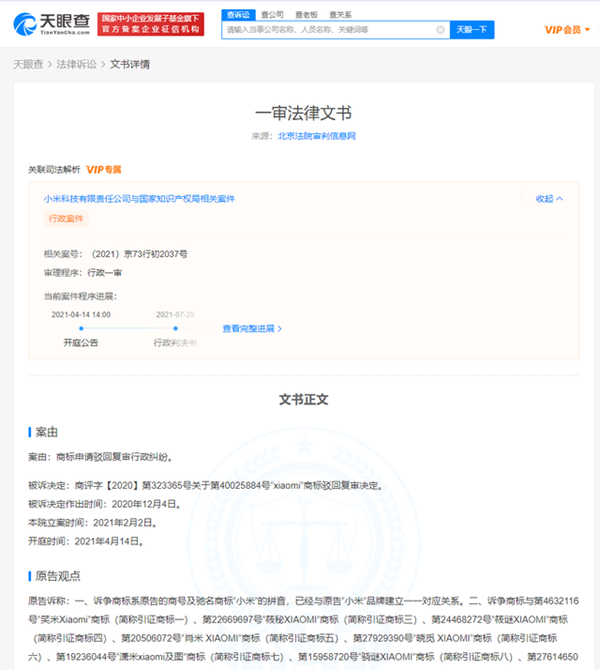
Task: Clear the search box with the X icon
Action: coord(440,29)
